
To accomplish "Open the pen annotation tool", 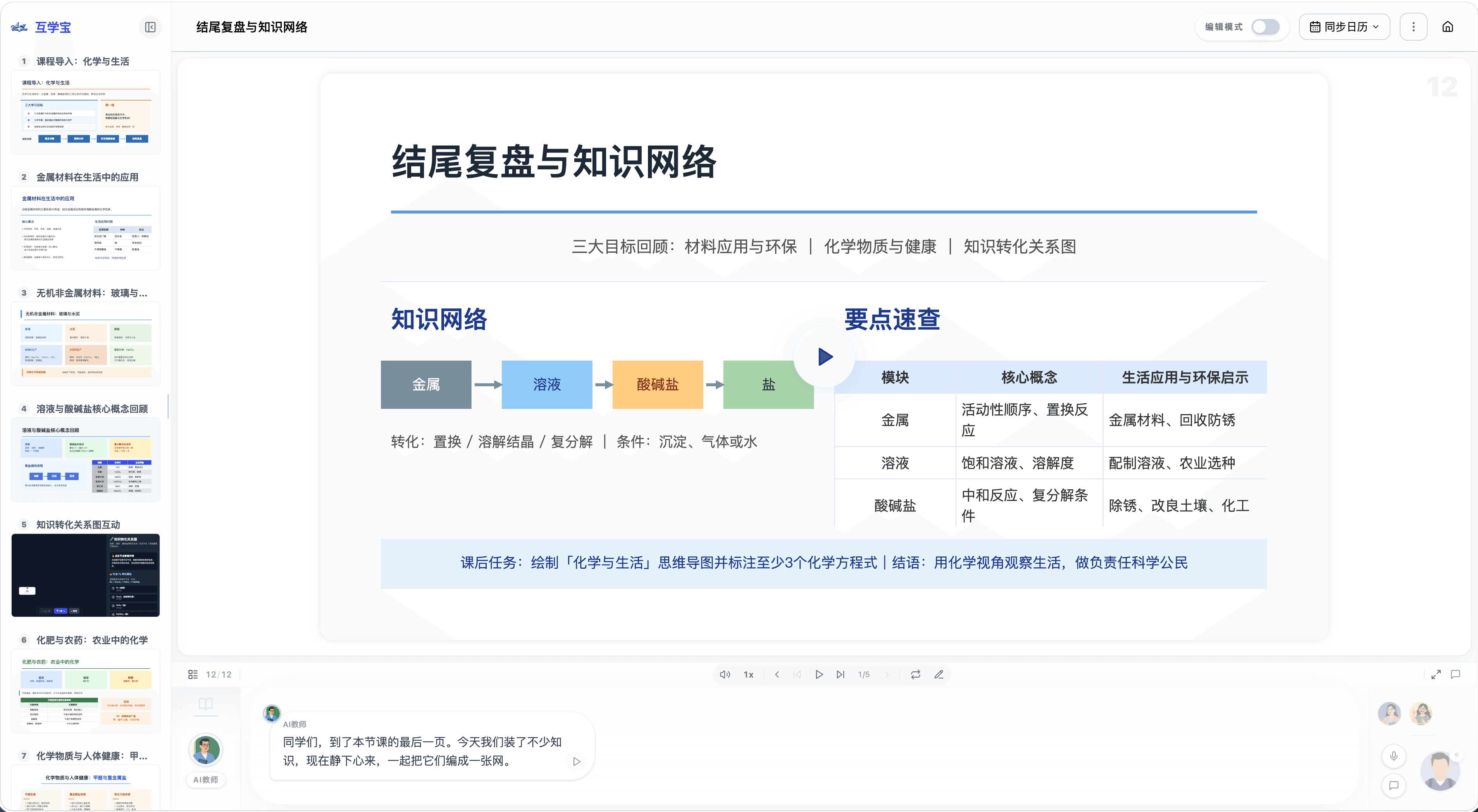I will point(939,674).
